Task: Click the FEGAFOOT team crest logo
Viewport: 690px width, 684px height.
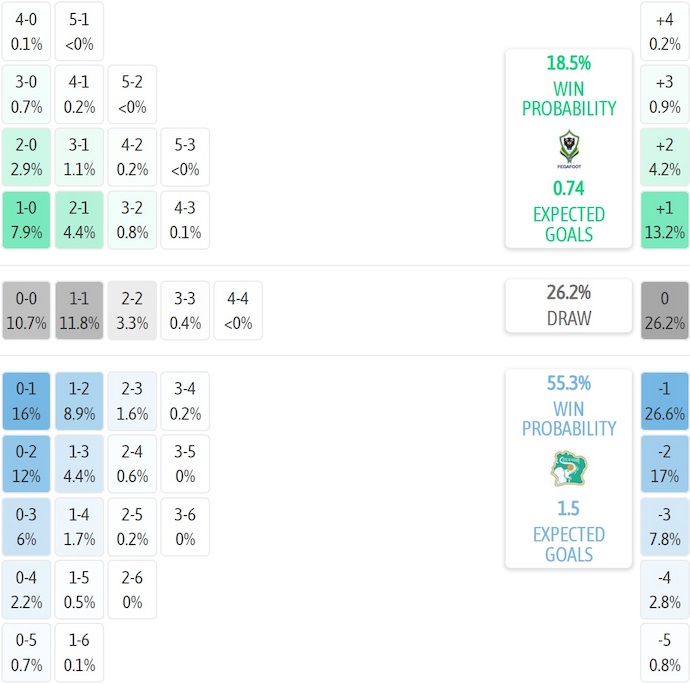Action: 568,148
